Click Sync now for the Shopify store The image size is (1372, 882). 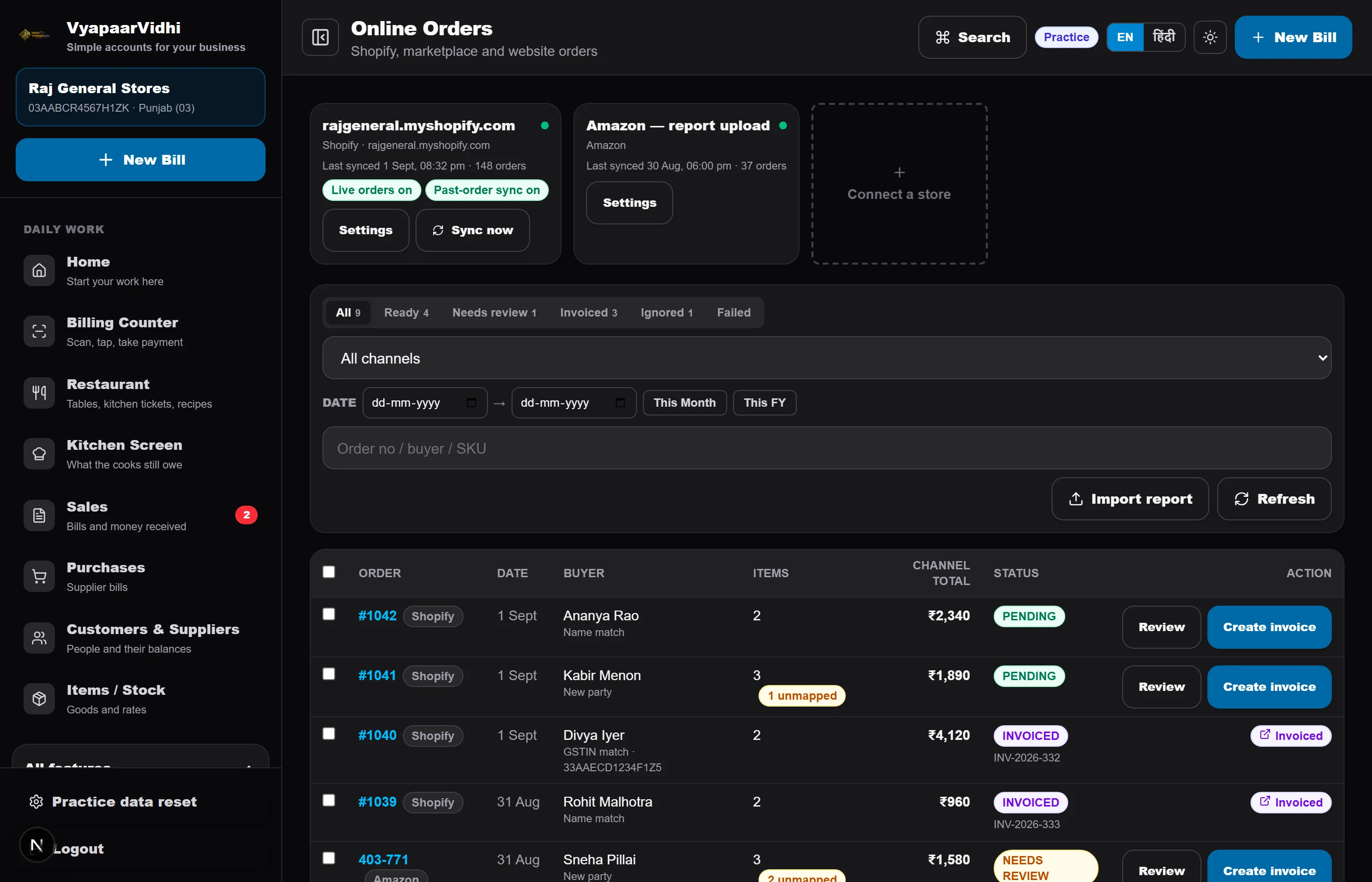(x=472, y=230)
